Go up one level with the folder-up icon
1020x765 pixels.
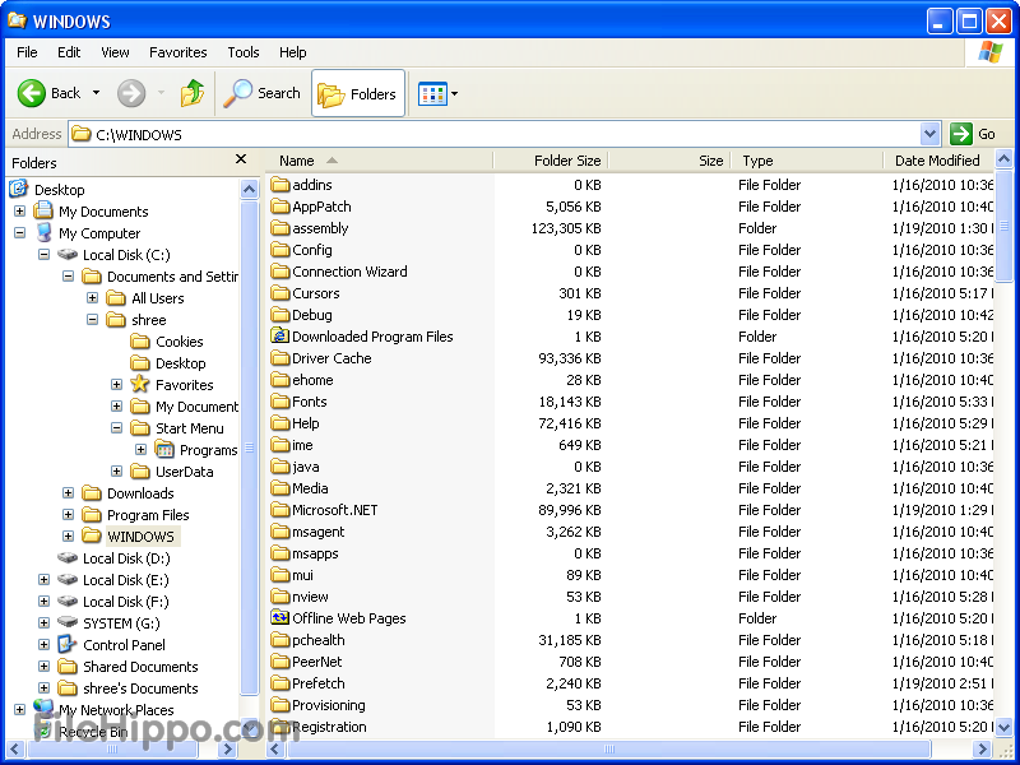pyautogui.click(x=192, y=93)
